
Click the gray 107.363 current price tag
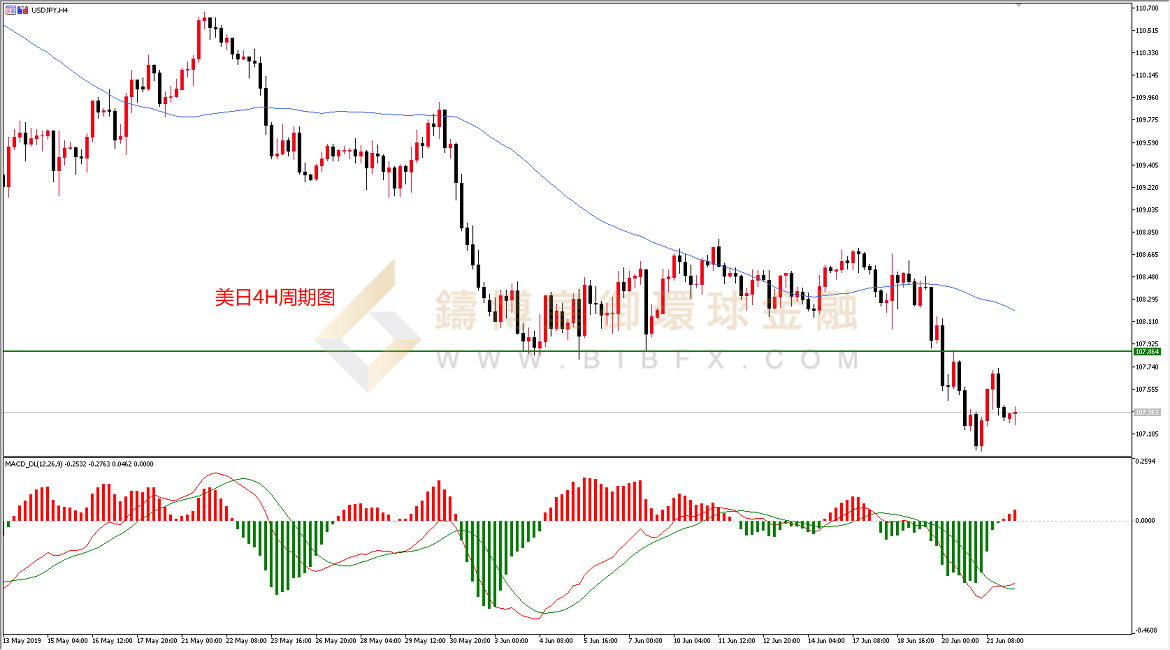(1146, 412)
